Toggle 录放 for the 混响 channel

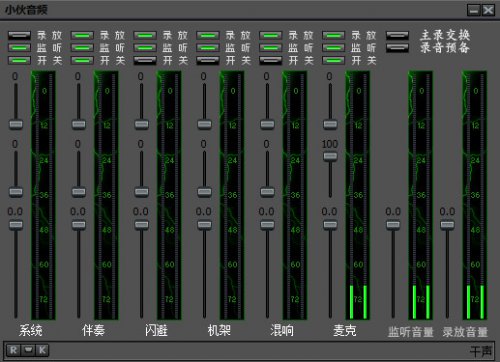[271, 35]
